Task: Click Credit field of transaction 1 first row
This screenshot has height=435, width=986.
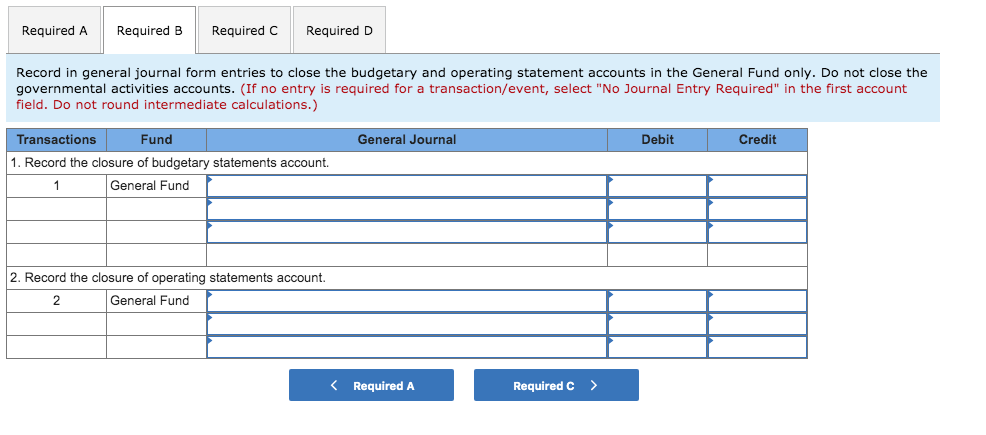Action: click(757, 186)
